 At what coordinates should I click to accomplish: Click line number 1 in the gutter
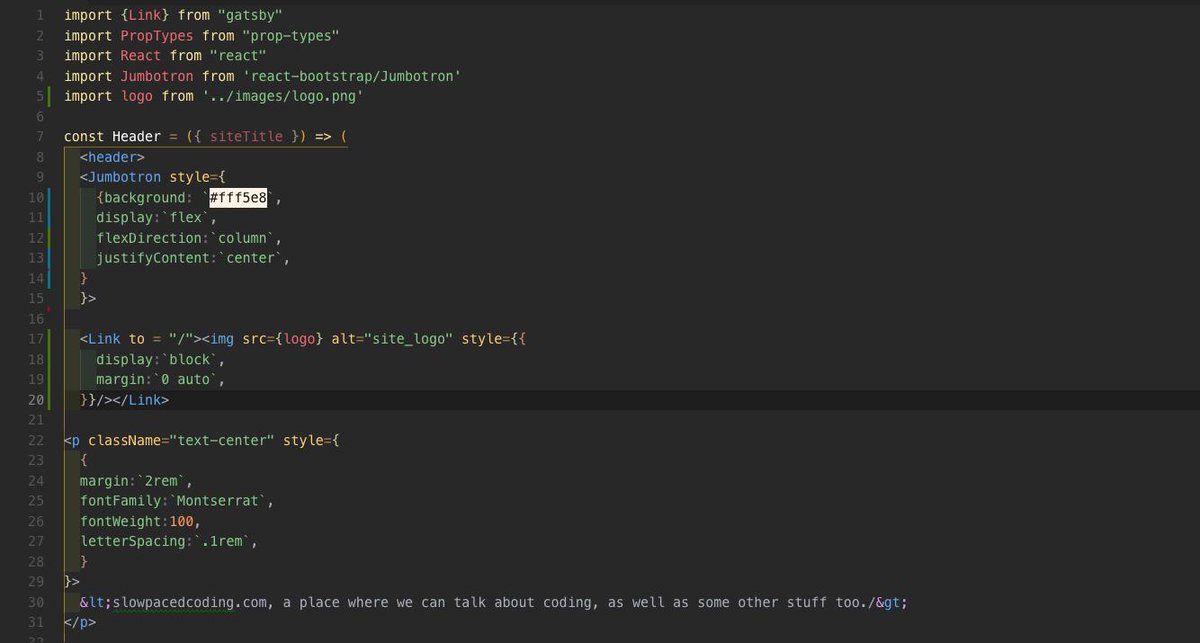(39, 16)
